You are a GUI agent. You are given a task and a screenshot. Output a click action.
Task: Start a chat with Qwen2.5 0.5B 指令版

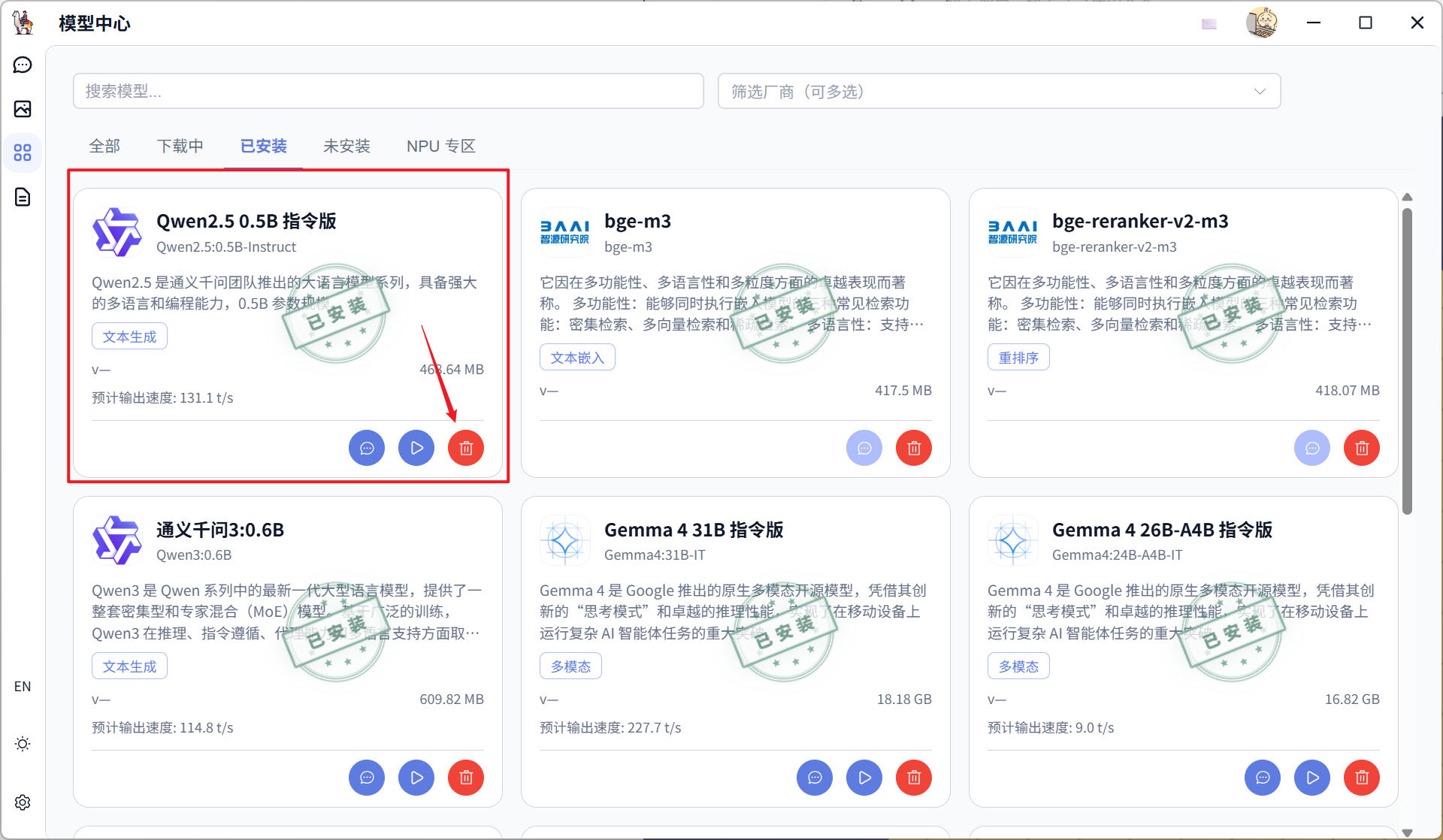(367, 448)
